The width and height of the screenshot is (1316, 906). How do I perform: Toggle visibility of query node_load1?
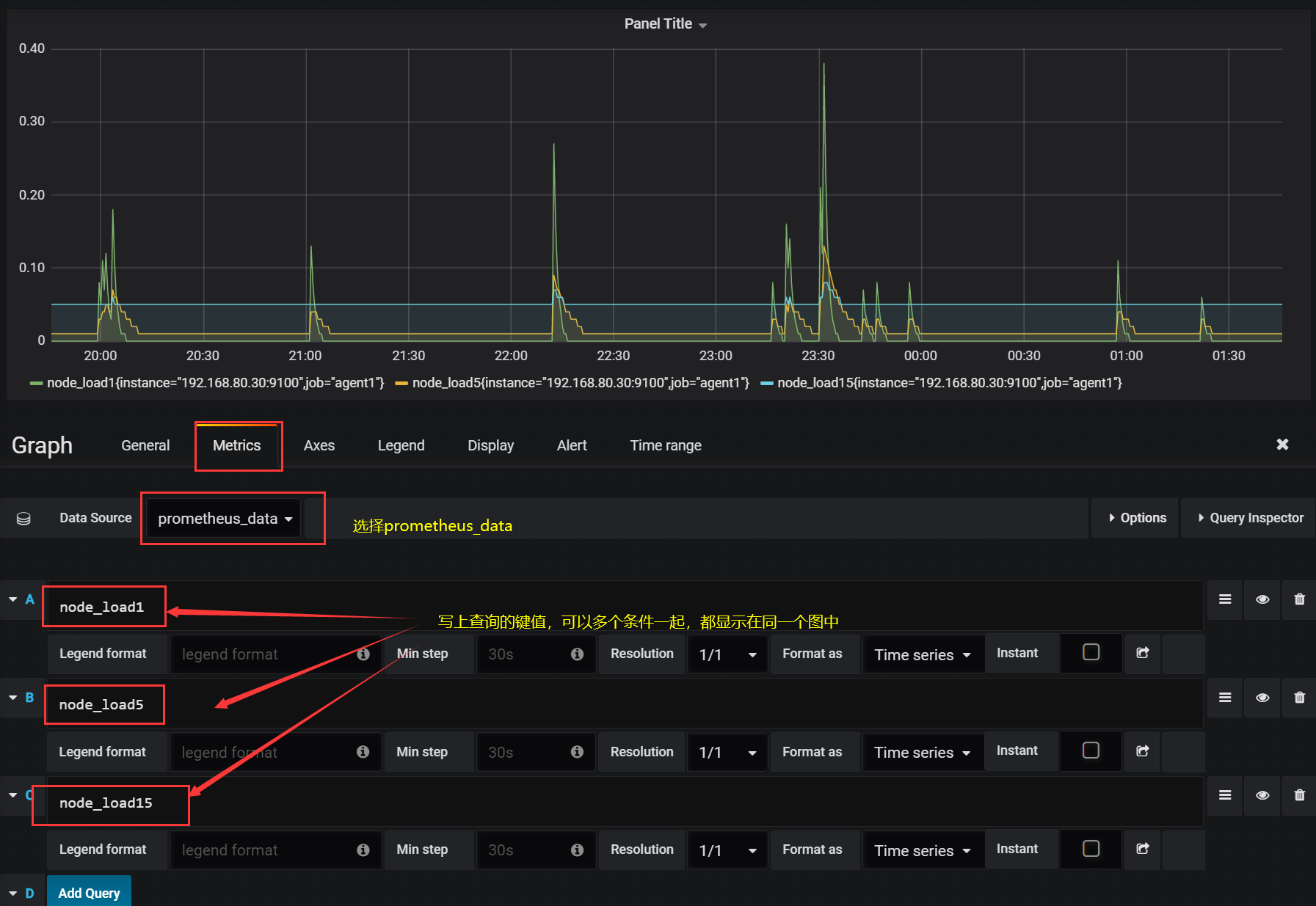coord(1262,599)
